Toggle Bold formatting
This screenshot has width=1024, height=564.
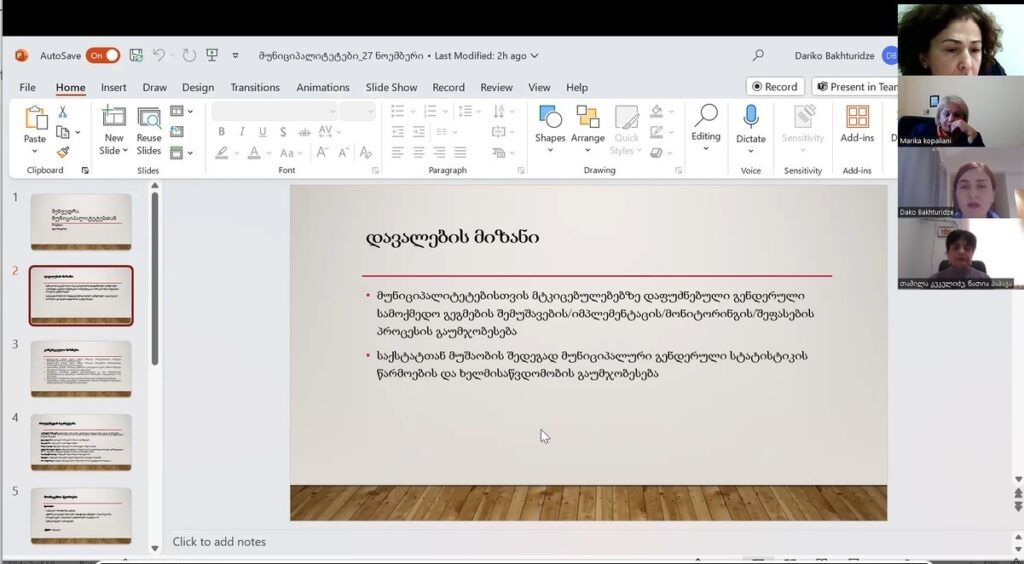click(x=221, y=132)
